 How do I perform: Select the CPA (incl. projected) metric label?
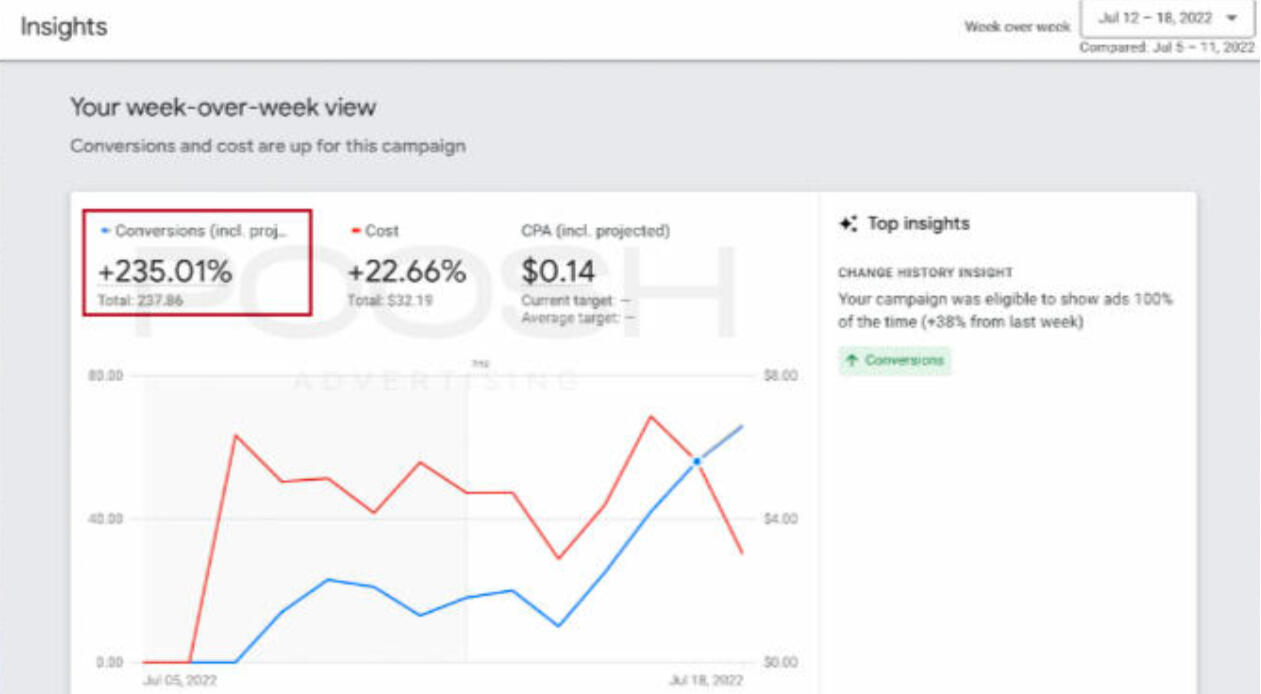pyautogui.click(x=595, y=231)
